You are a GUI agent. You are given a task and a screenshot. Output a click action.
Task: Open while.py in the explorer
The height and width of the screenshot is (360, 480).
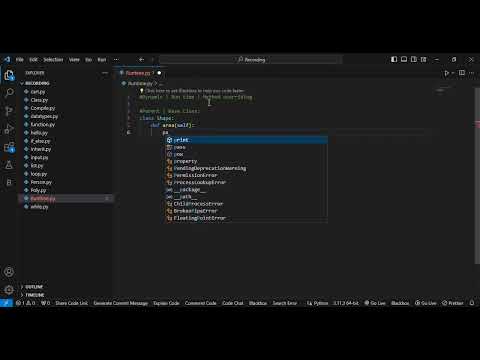point(39,207)
